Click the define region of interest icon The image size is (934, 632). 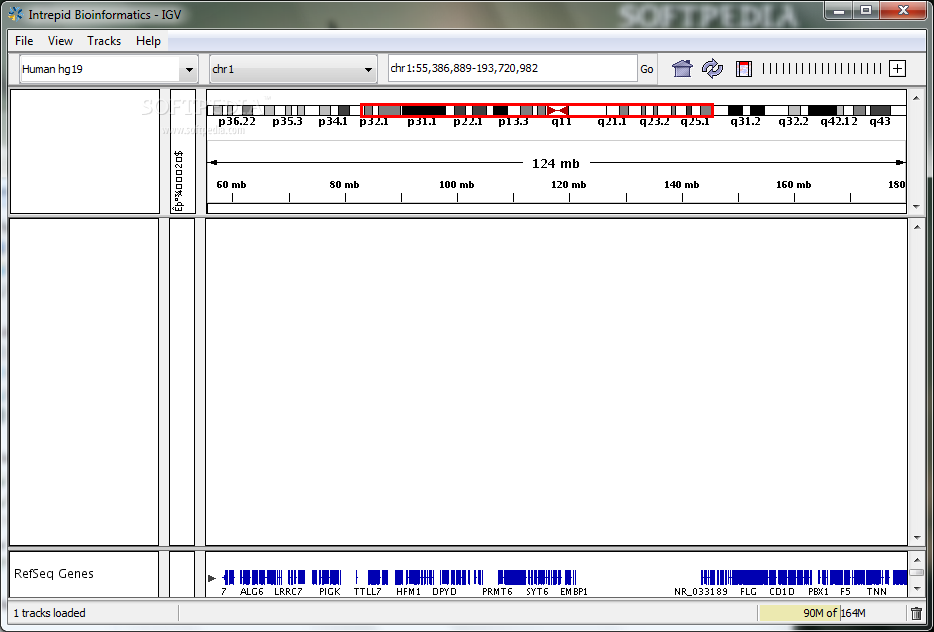click(743, 69)
